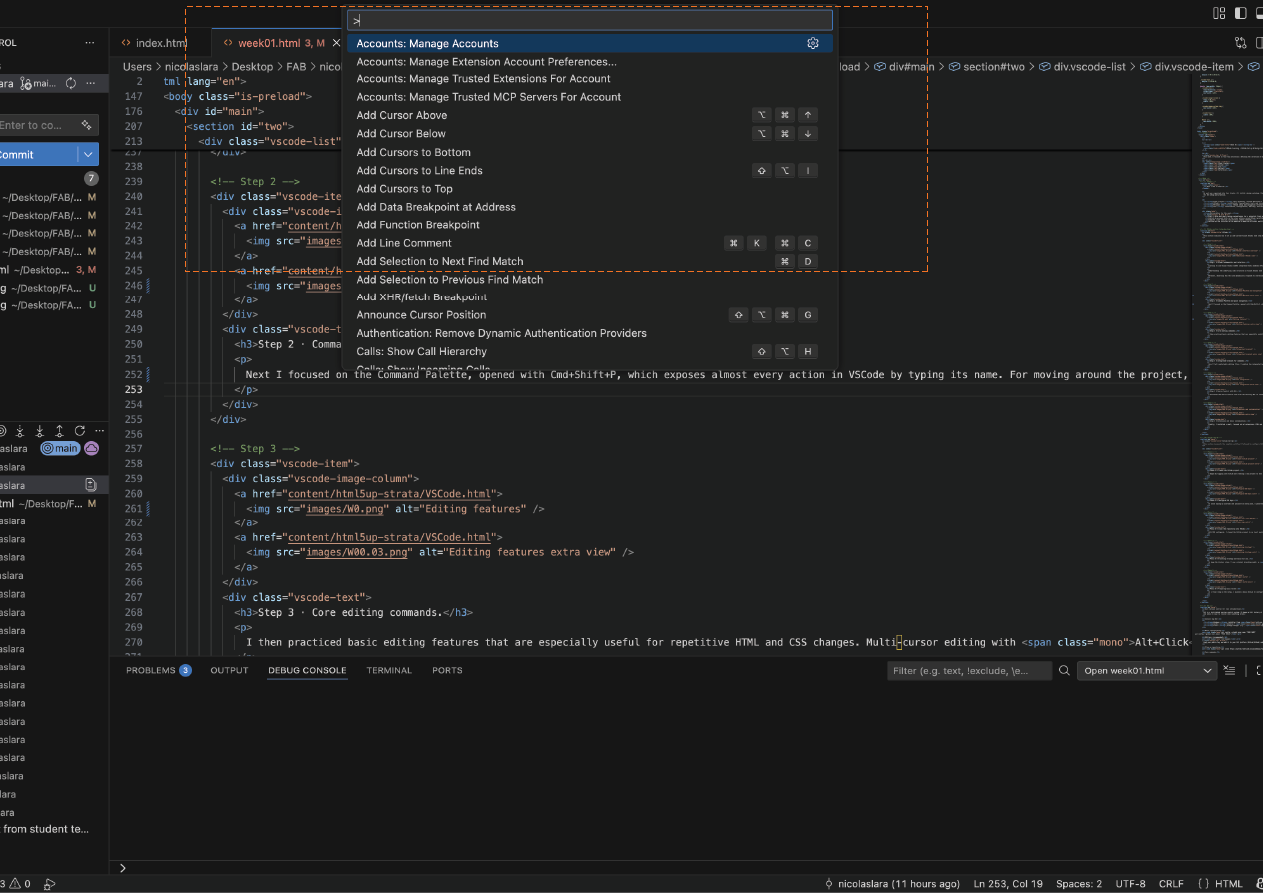Click the gear icon beside Manage Accounts
Viewport: 1263px width, 893px height.
(813, 44)
